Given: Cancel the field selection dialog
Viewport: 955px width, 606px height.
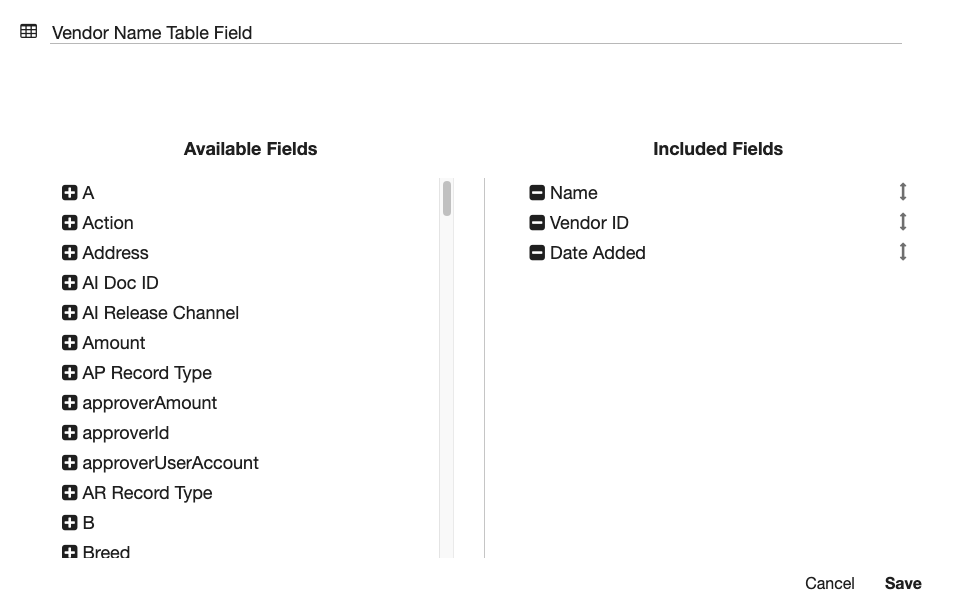Looking at the screenshot, I should click(x=829, y=583).
